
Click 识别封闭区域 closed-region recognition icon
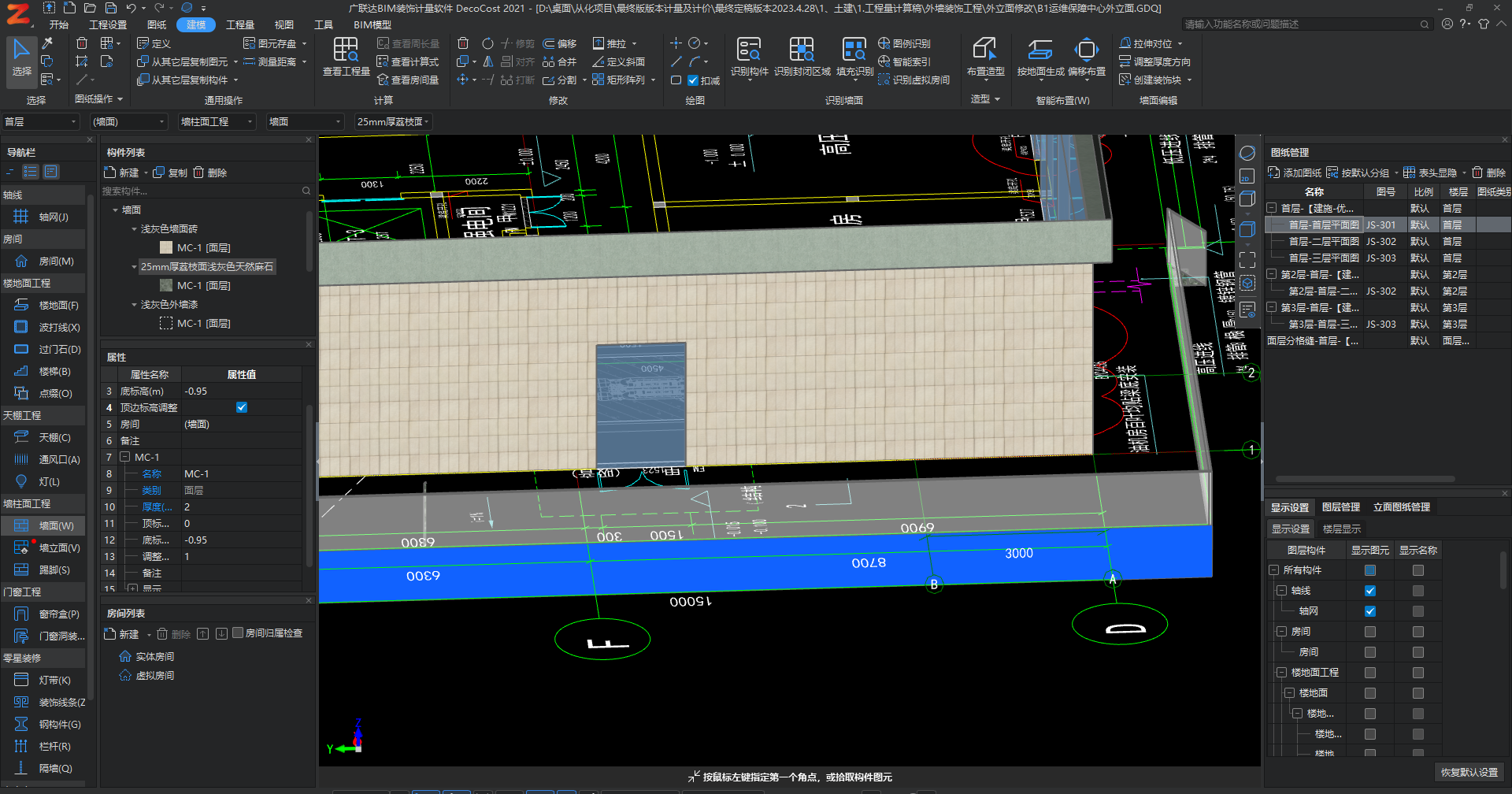pos(802,58)
